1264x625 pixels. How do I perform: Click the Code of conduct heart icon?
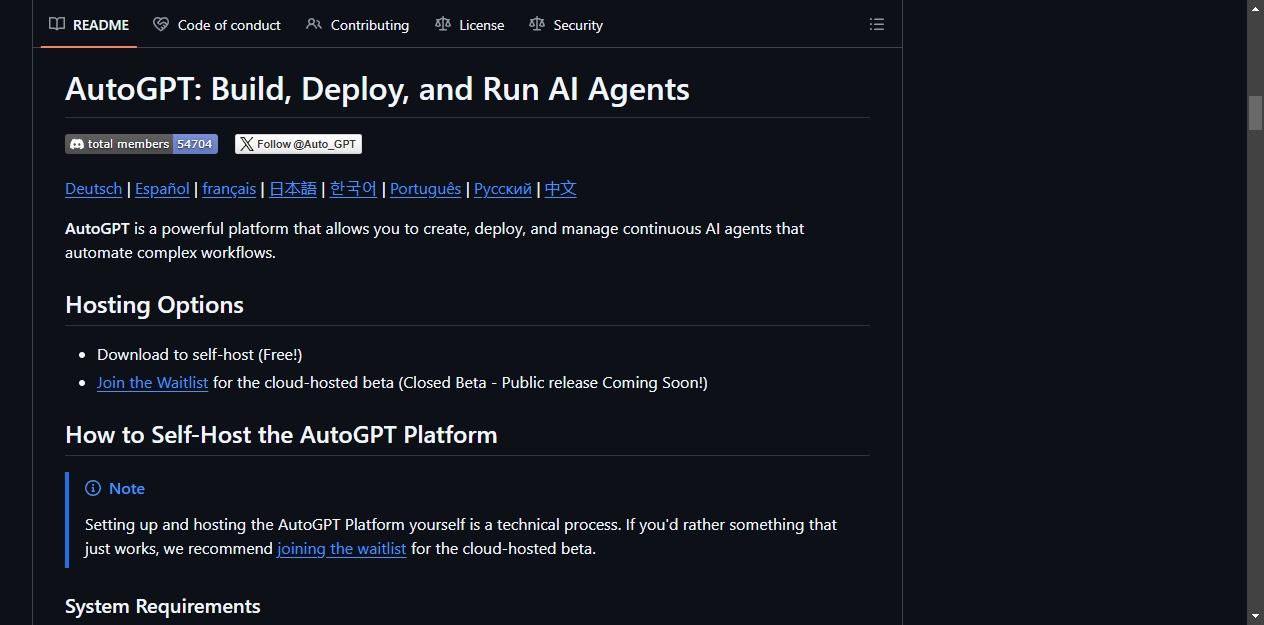click(161, 25)
